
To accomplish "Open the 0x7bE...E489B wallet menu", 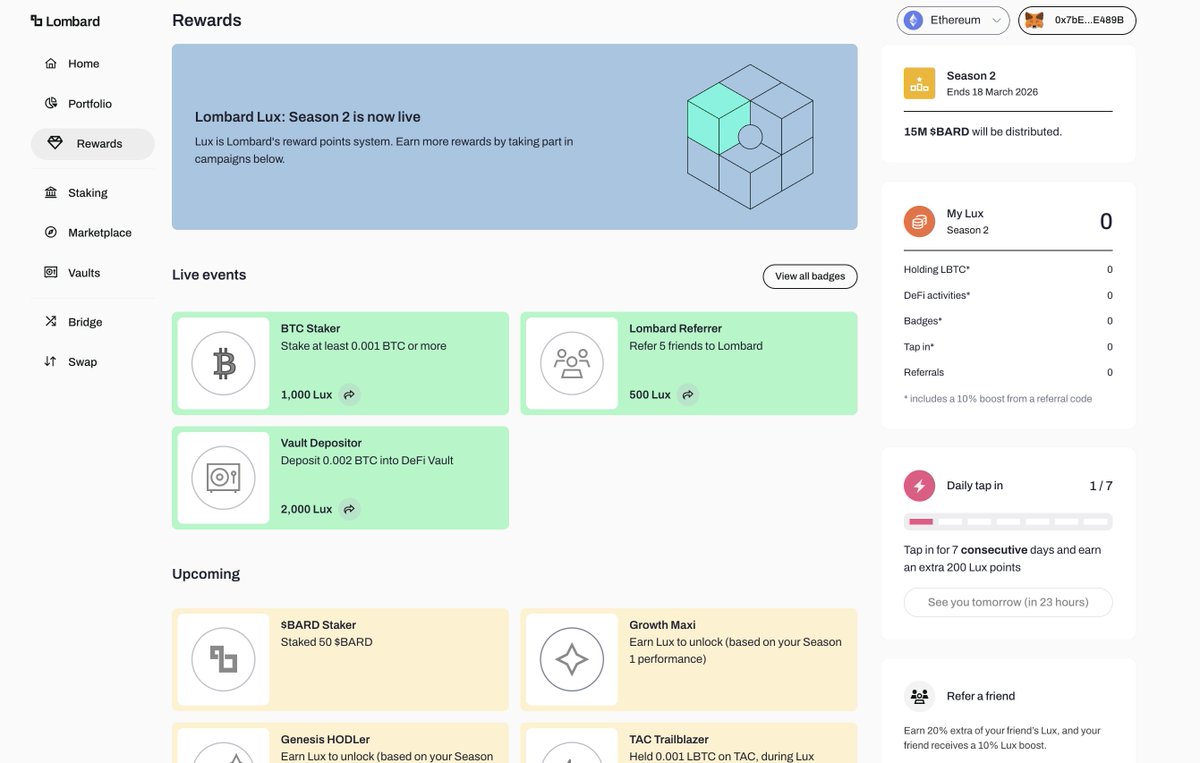I will click(x=1077, y=20).
